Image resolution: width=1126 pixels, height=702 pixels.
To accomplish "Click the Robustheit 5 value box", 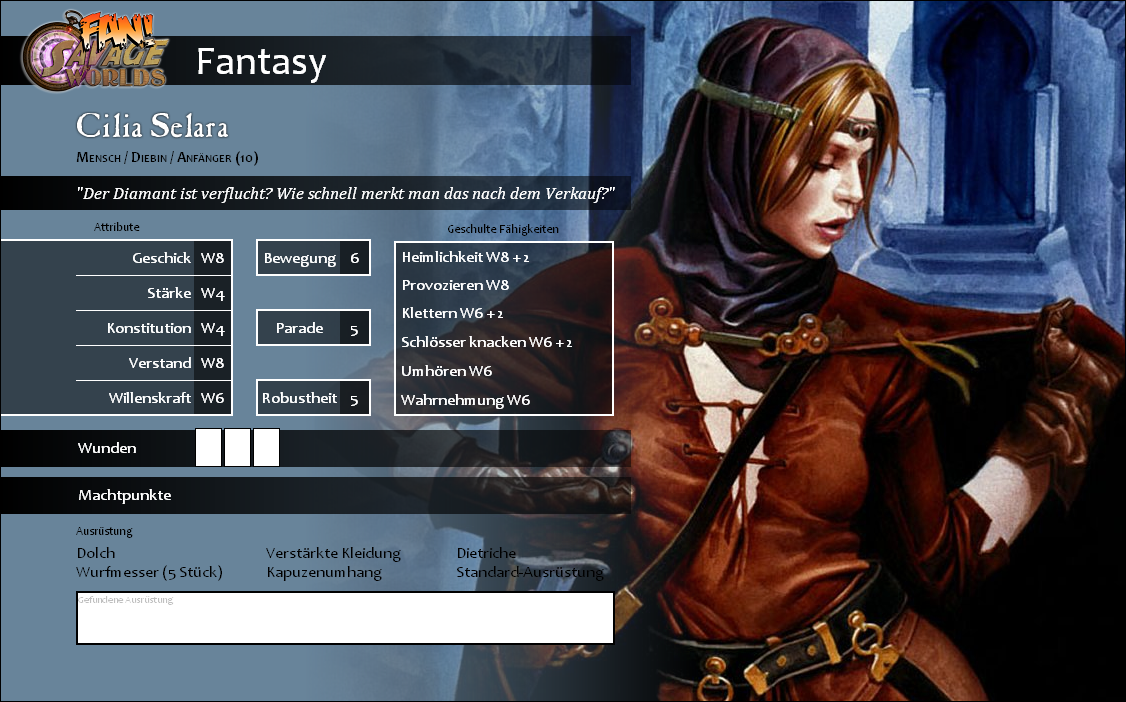I will (313, 398).
